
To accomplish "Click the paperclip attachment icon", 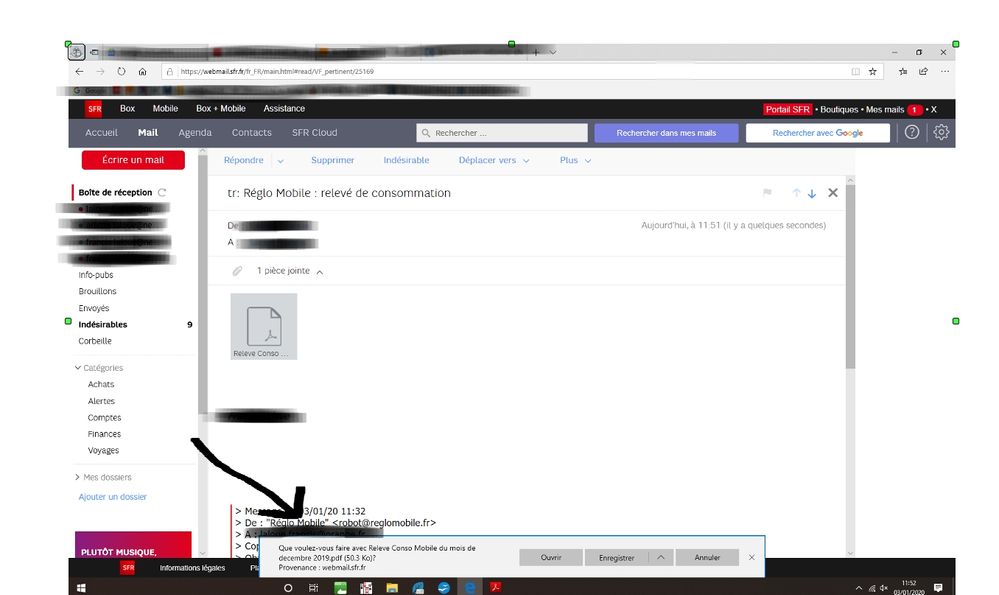I will 237,271.
